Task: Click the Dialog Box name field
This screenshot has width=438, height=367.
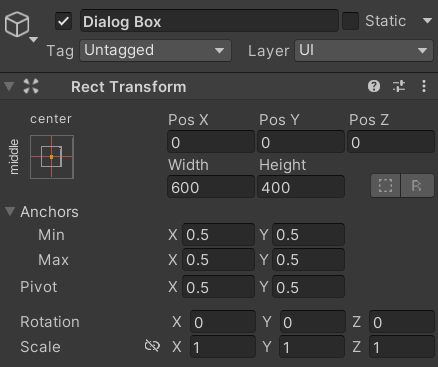Action: click(x=209, y=21)
